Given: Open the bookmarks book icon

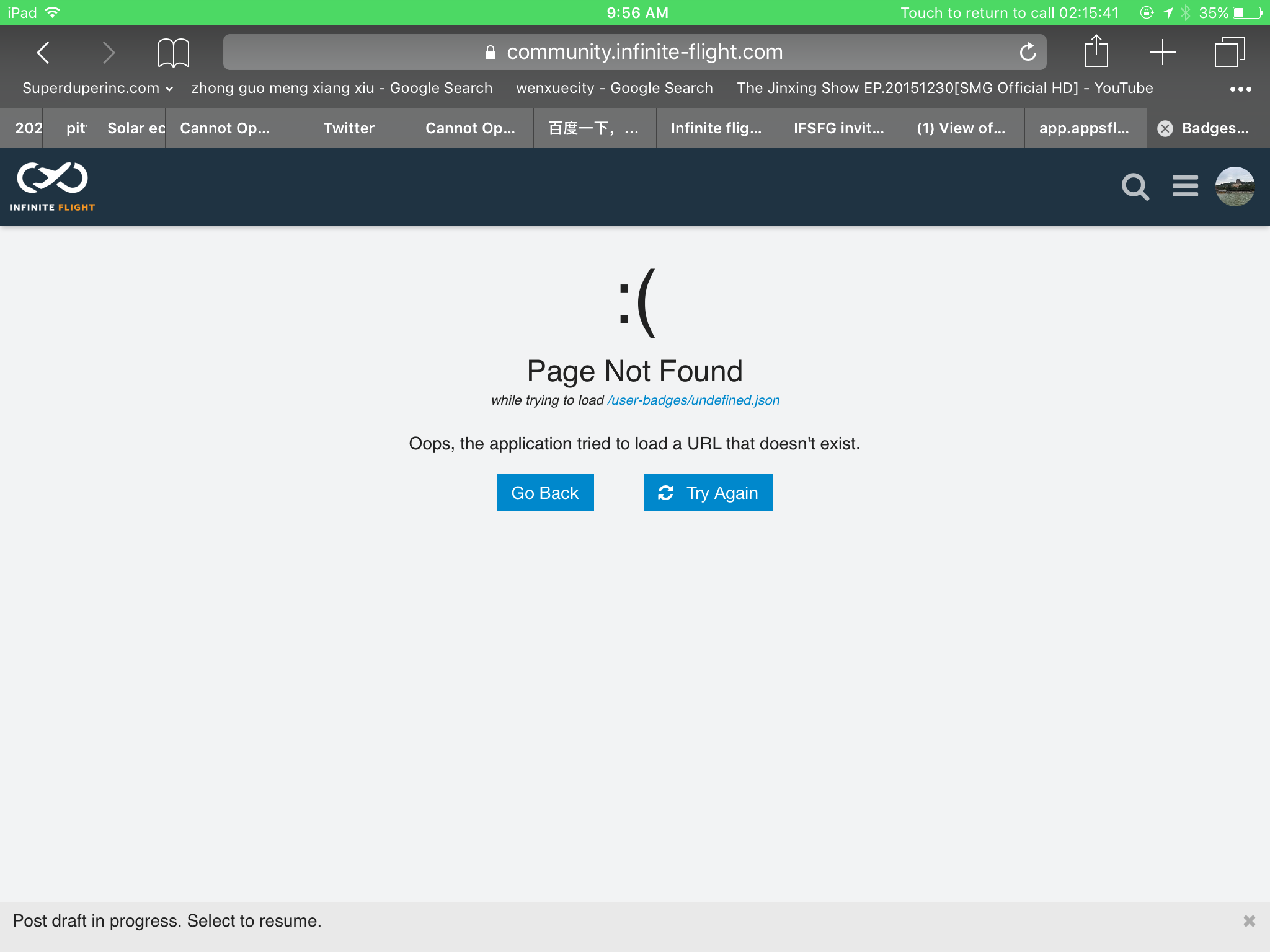Looking at the screenshot, I should (x=173, y=53).
